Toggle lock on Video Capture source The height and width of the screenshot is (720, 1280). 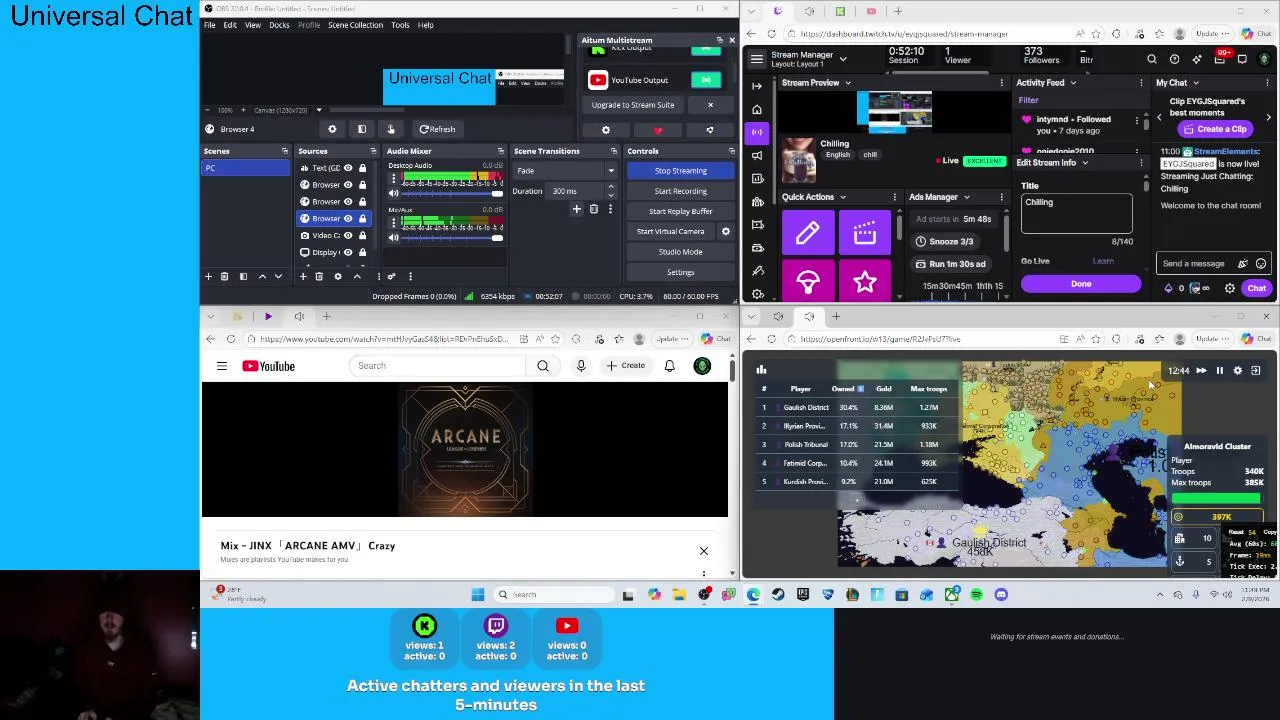coord(362,235)
